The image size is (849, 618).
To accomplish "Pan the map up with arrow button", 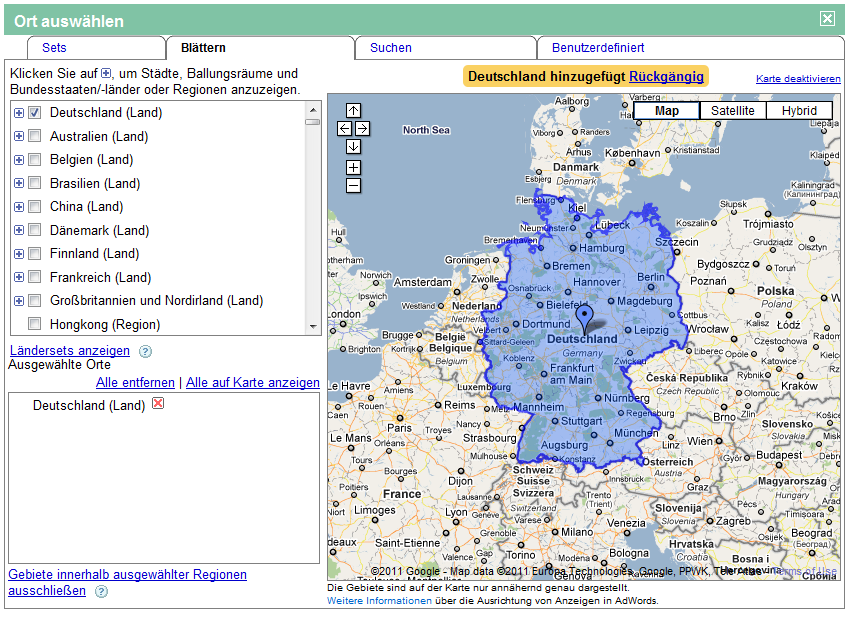I will [353, 111].
